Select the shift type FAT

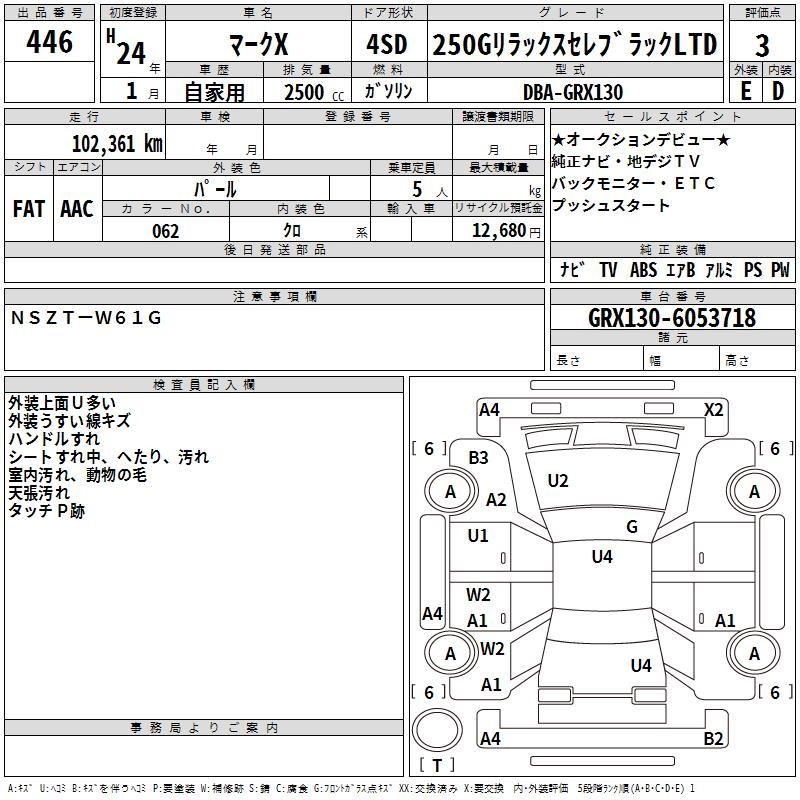click(x=29, y=209)
